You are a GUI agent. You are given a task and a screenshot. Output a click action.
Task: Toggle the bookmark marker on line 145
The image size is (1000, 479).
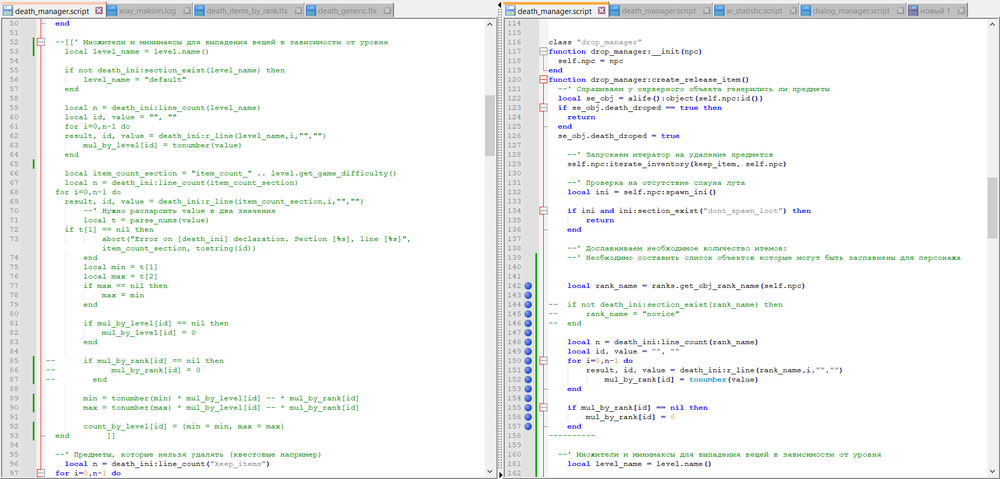(528, 314)
